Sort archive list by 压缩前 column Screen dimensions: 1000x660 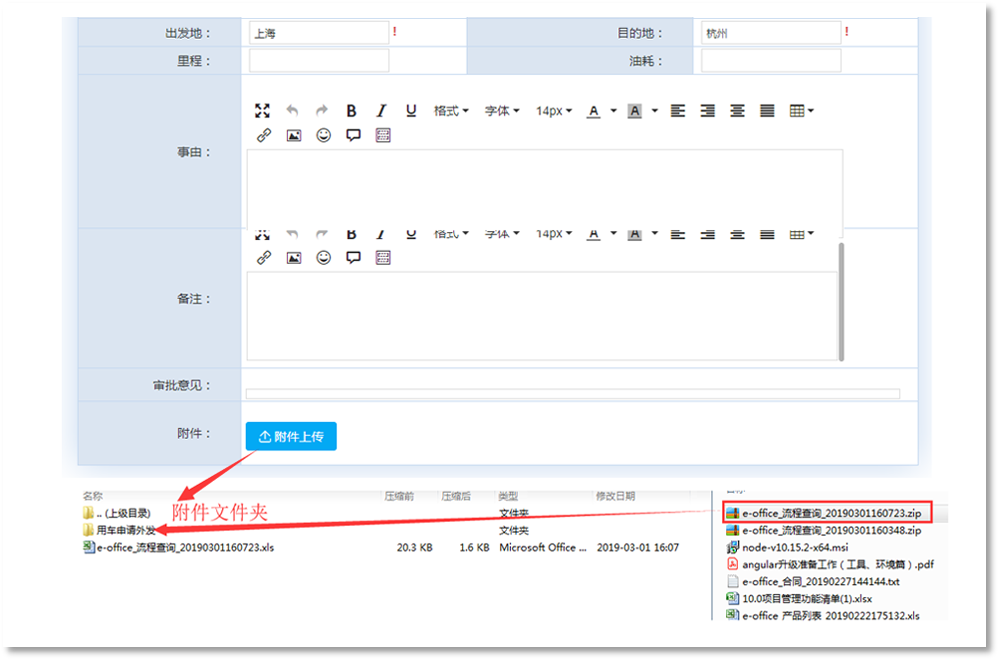coord(399,496)
